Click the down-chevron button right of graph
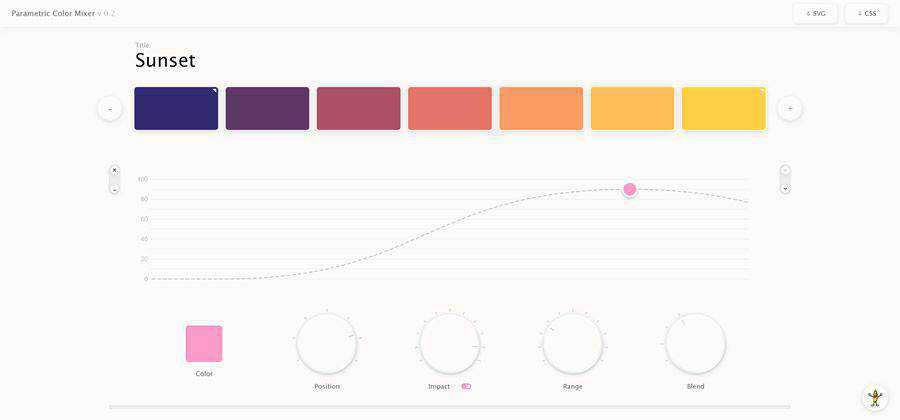This screenshot has height=420, width=900. click(x=785, y=188)
